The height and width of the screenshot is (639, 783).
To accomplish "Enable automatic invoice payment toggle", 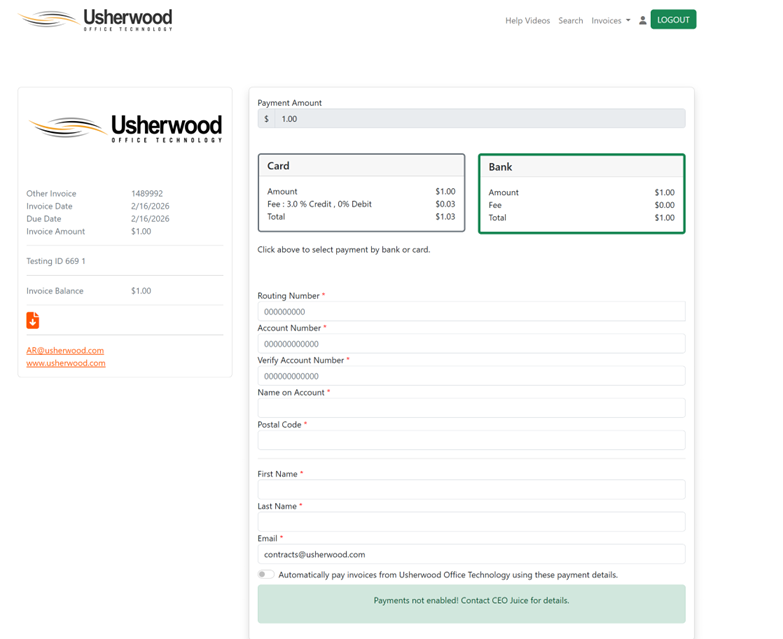I will click(x=266, y=575).
